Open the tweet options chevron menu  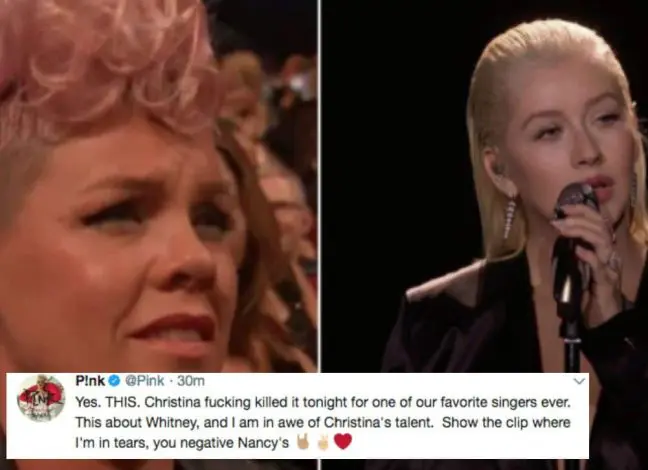pyautogui.click(x=580, y=381)
